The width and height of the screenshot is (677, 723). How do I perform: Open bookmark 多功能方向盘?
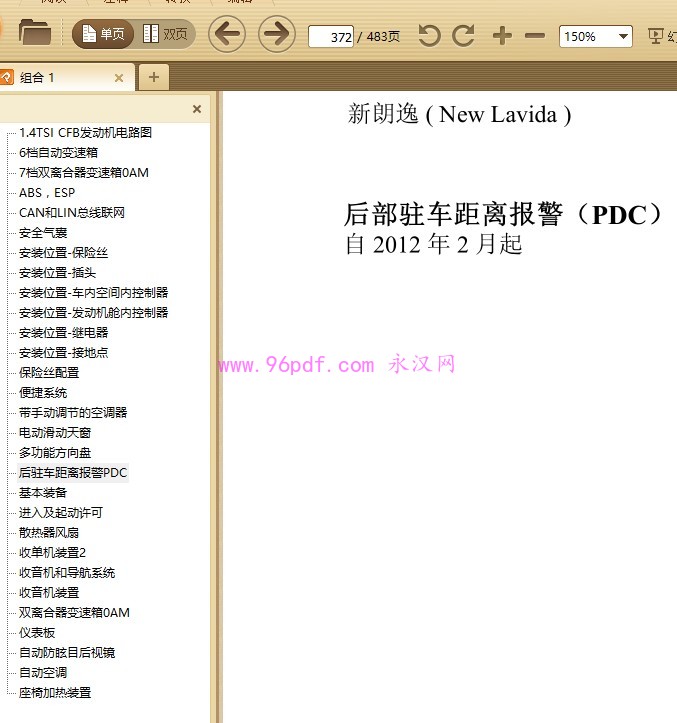point(55,453)
